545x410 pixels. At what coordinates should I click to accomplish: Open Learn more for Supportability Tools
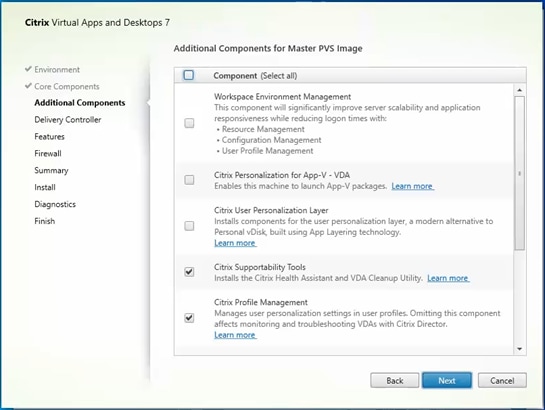448,278
